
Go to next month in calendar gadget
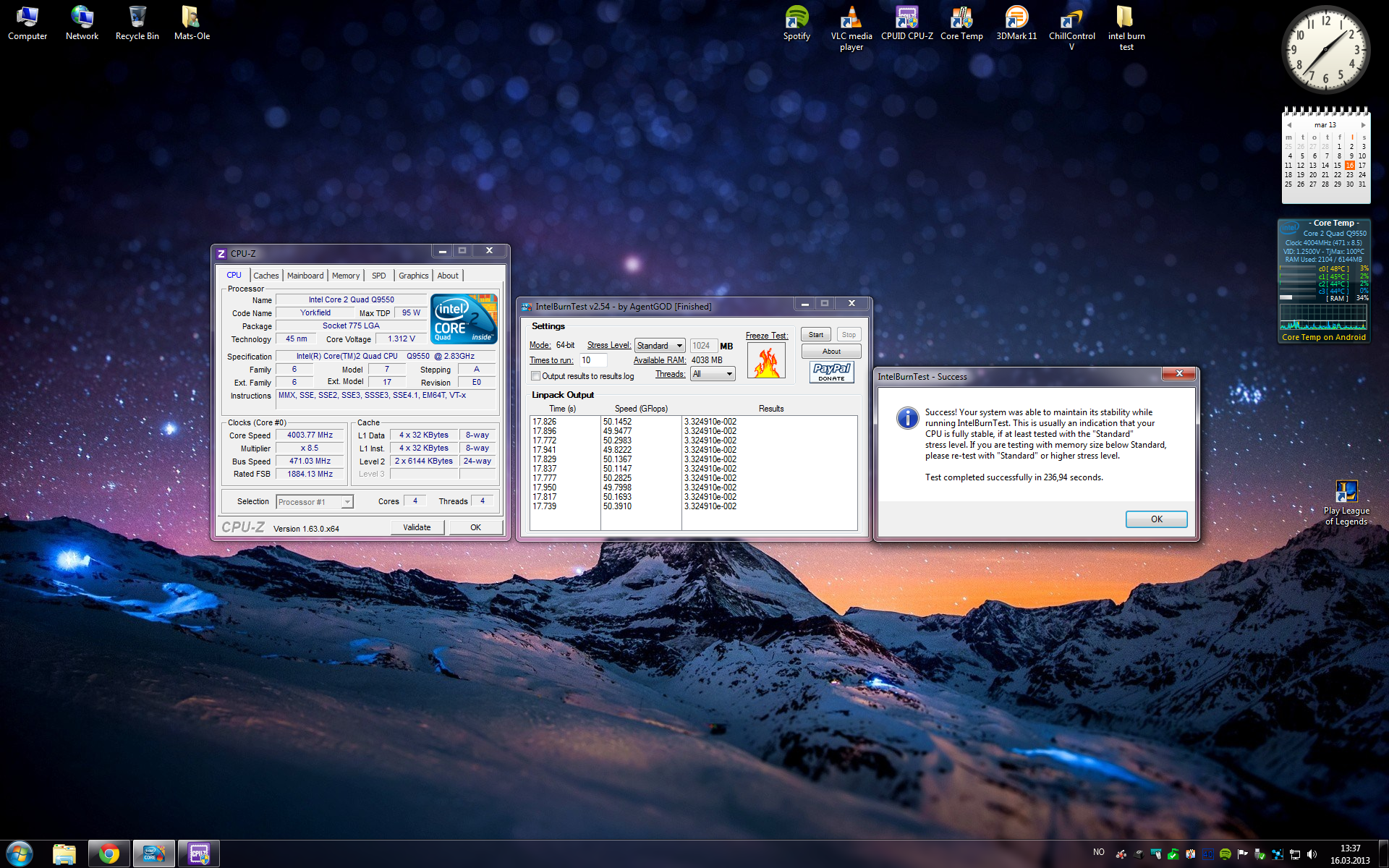pyautogui.click(x=1364, y=125)
